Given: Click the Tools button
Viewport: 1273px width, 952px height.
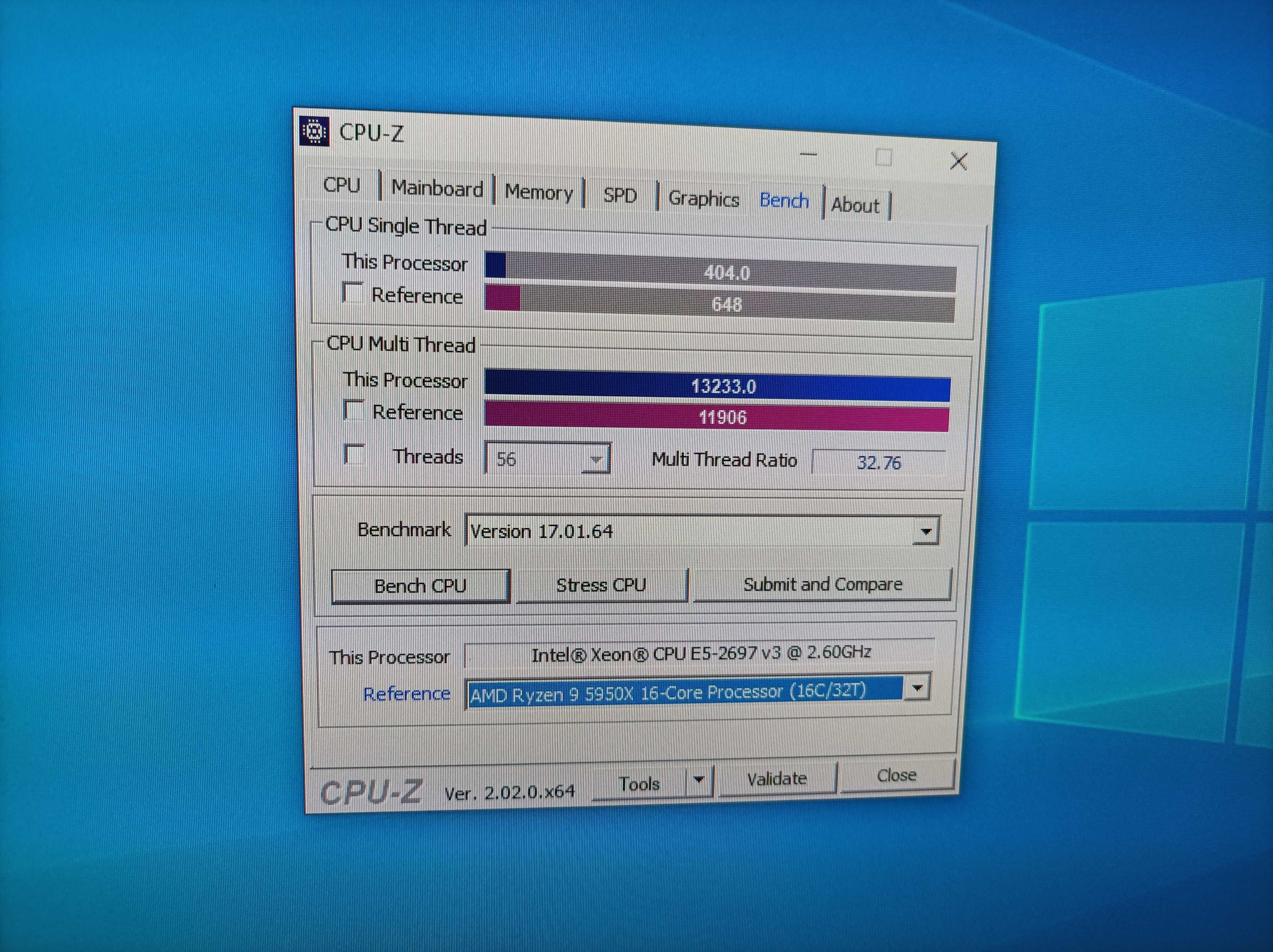Looking at the screenshot, I should coord(639,783).
